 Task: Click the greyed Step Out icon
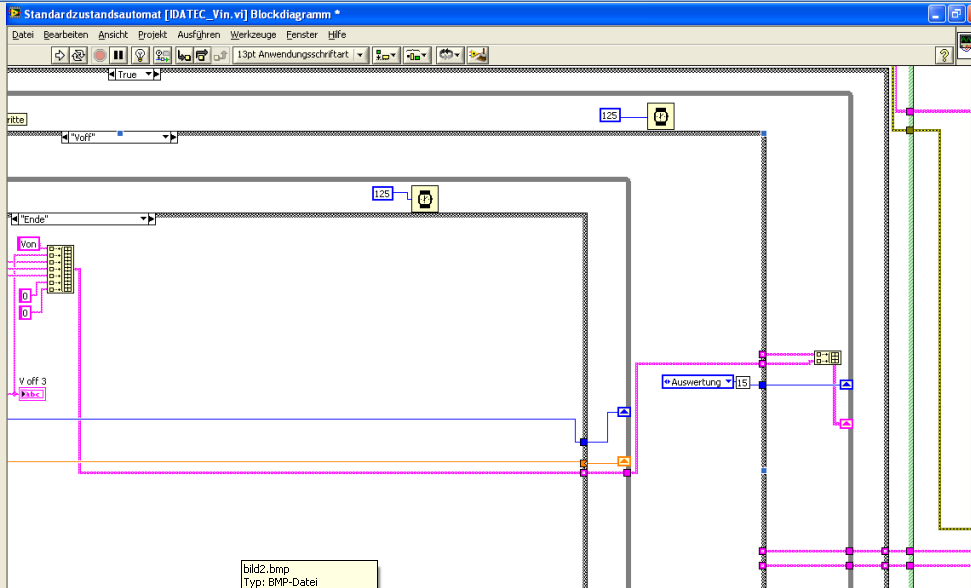(220, 55)
